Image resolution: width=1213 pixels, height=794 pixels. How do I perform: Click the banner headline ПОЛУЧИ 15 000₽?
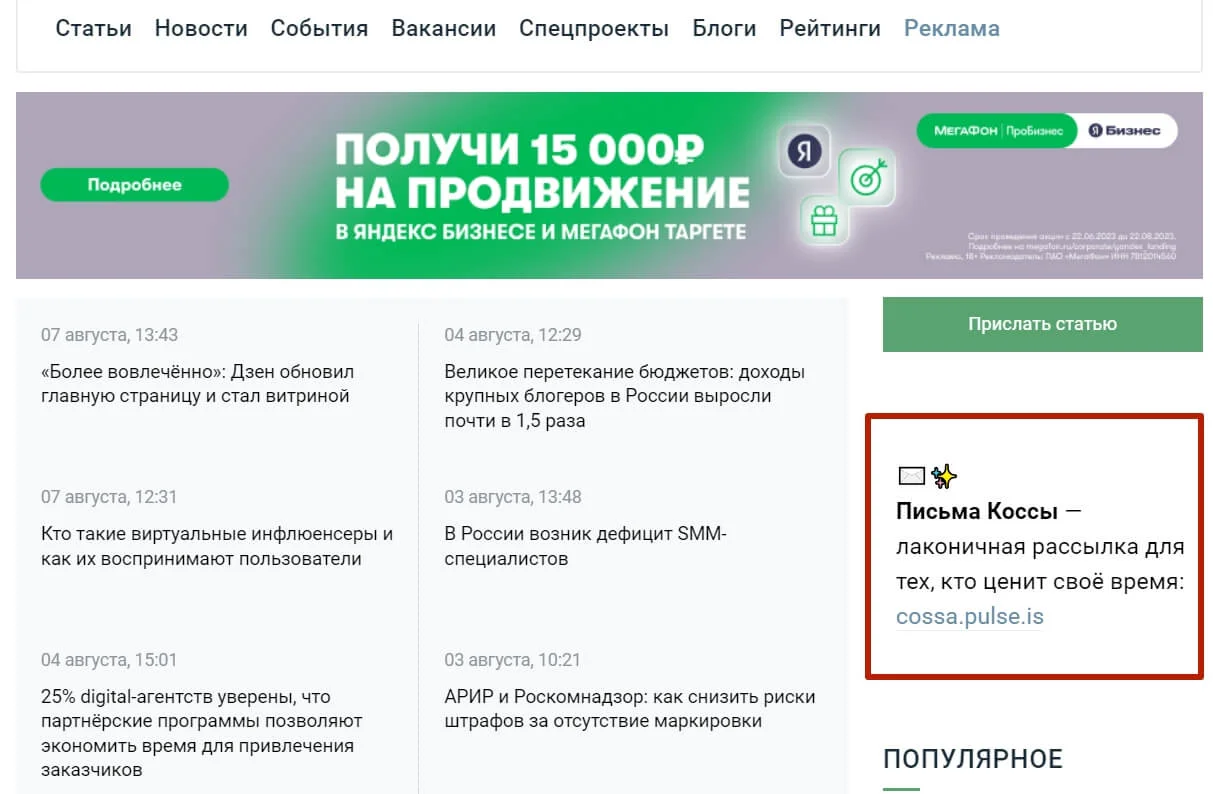518,151
